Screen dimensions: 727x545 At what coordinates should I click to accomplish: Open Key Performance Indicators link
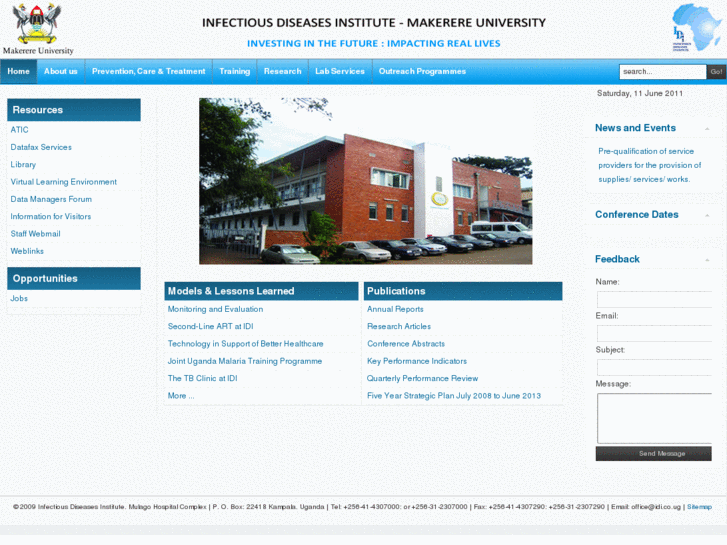click(x=417, y=361)
